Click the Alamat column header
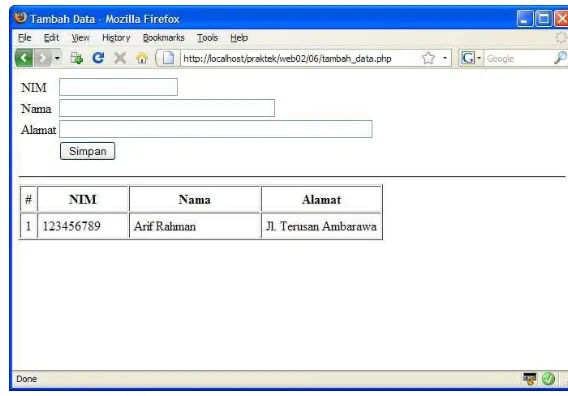This screenshot has width=568, height=396. [x=321, y=199]
